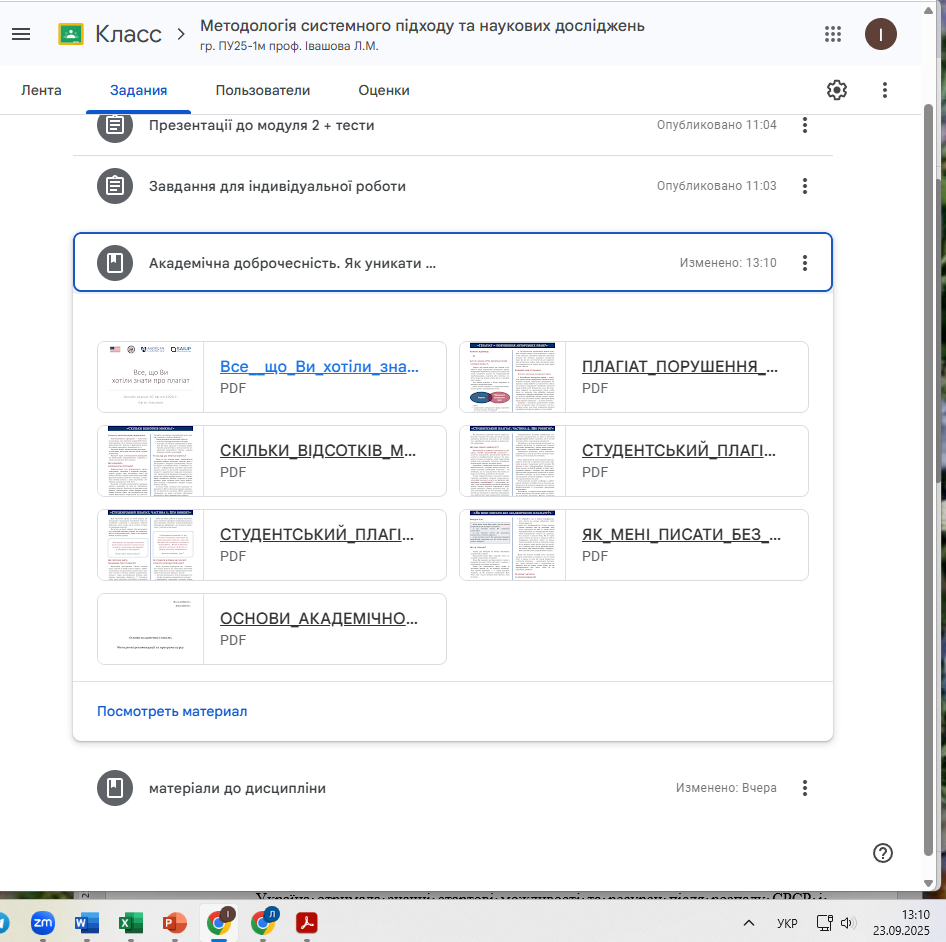
Task: Switch the УКР keyboard language indicator
Action: (x=787, y=923)
